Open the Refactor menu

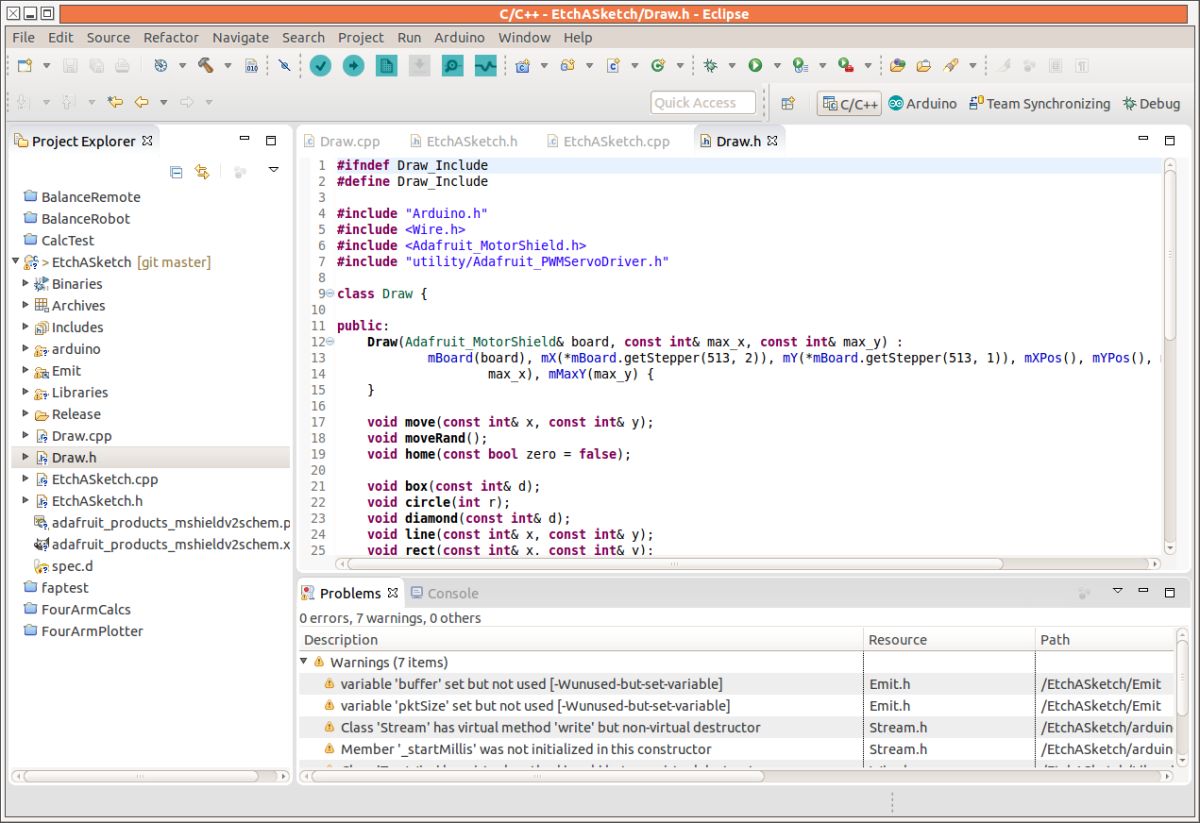[170, 37]
